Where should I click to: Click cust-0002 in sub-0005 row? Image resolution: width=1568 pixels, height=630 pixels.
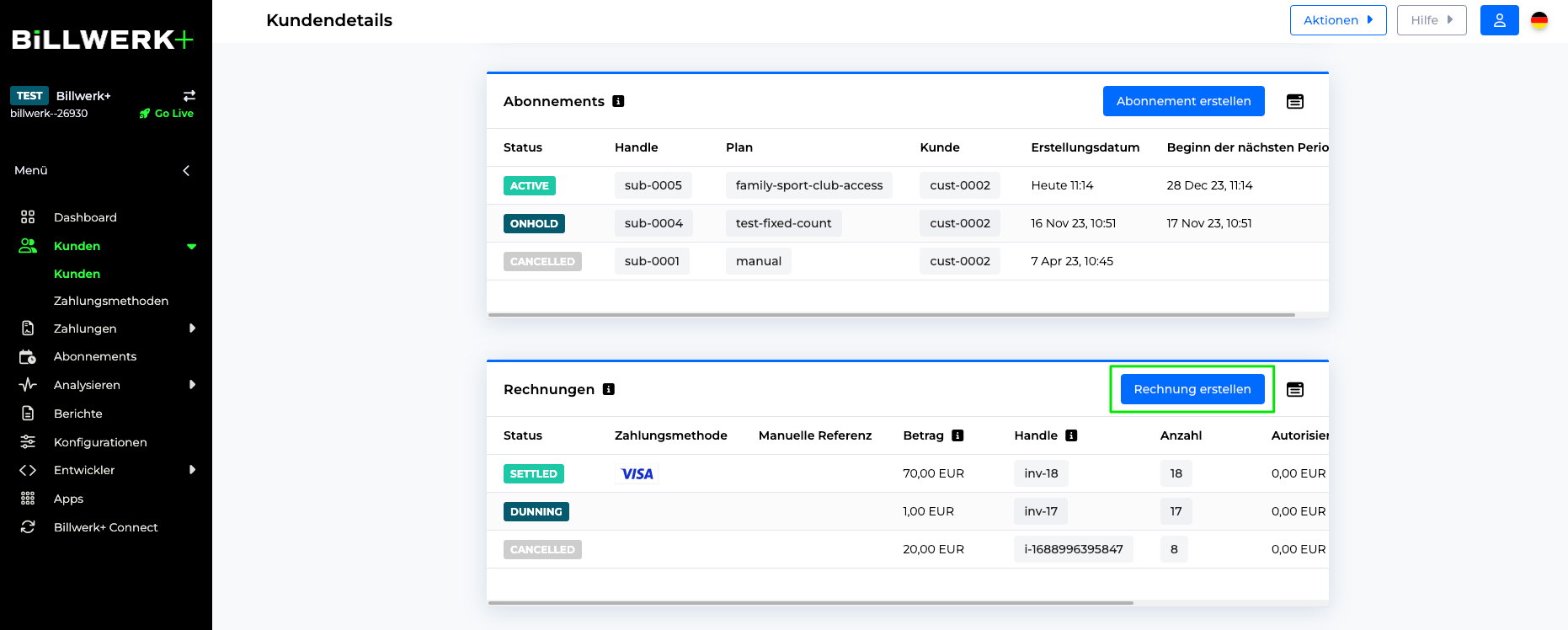point(960,185)
